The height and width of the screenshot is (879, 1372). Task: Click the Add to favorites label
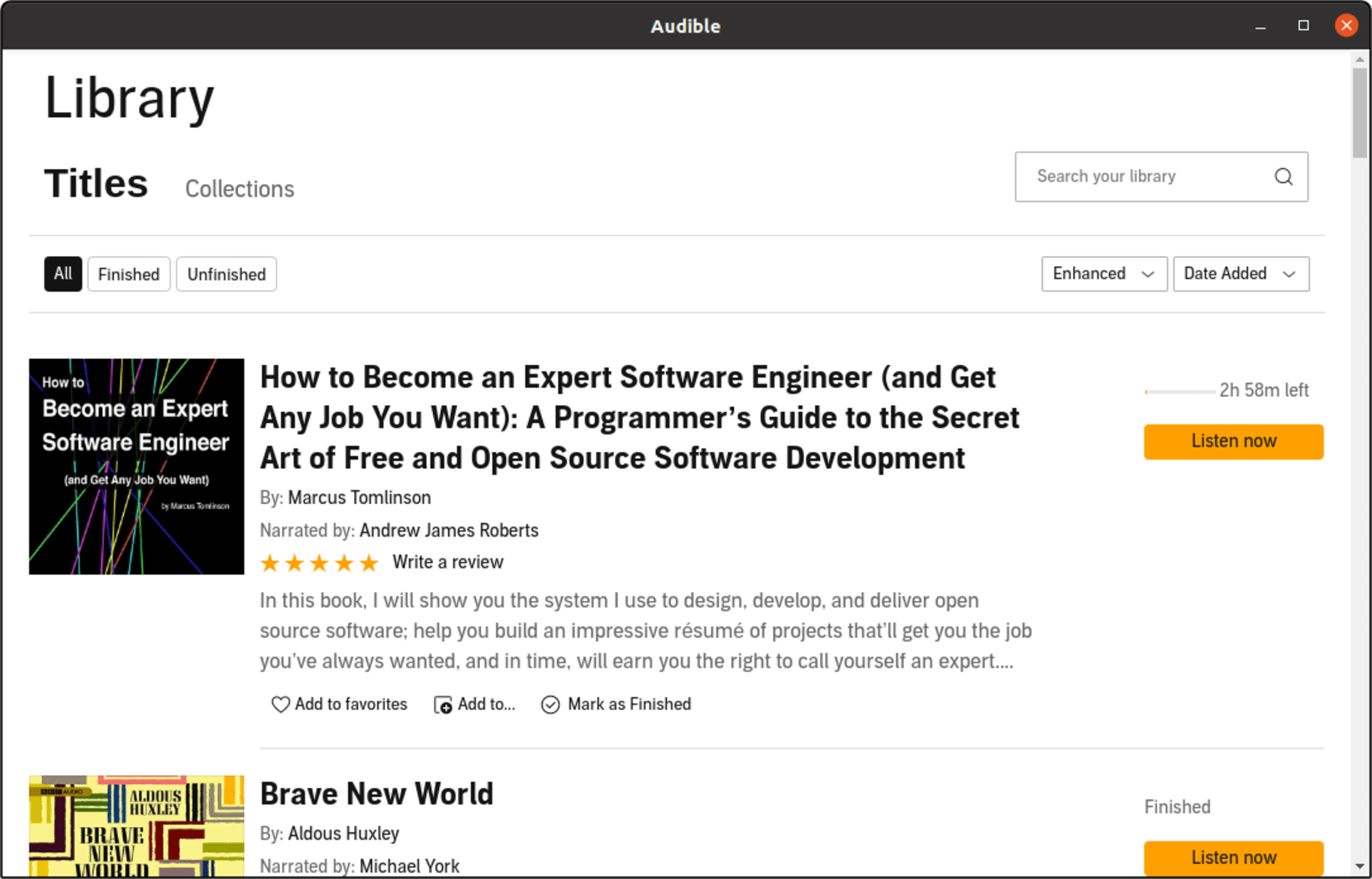pyautogui.click(x=351, y=705)
